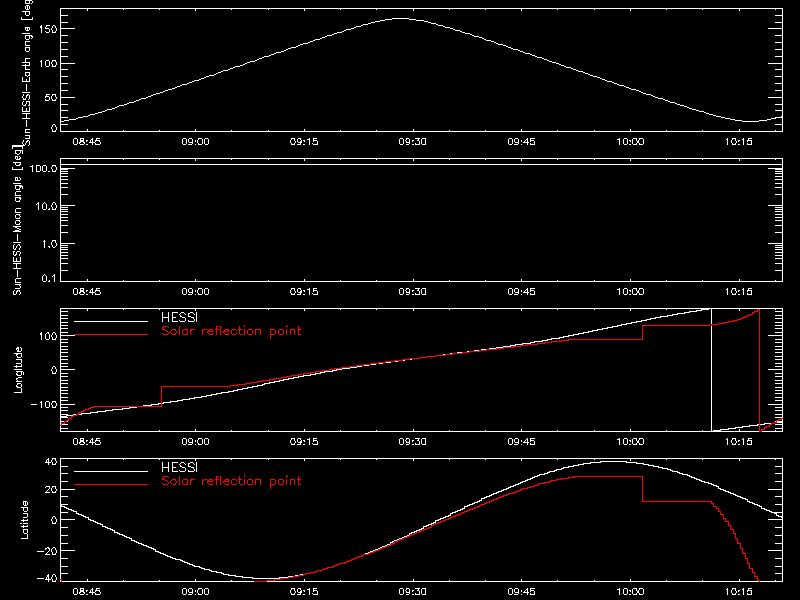Click the 0.1 tick in Moon angle plot

pos(49,278)
